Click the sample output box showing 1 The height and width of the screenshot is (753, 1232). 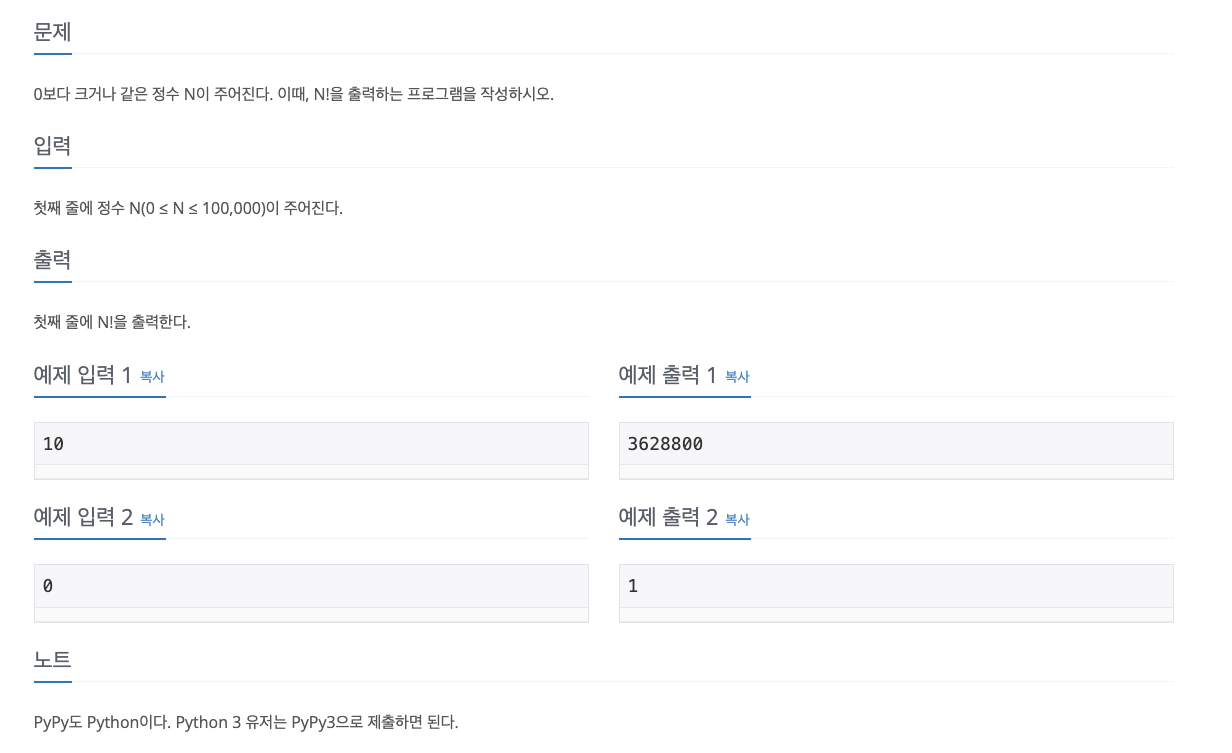click(x=896, y=585)
